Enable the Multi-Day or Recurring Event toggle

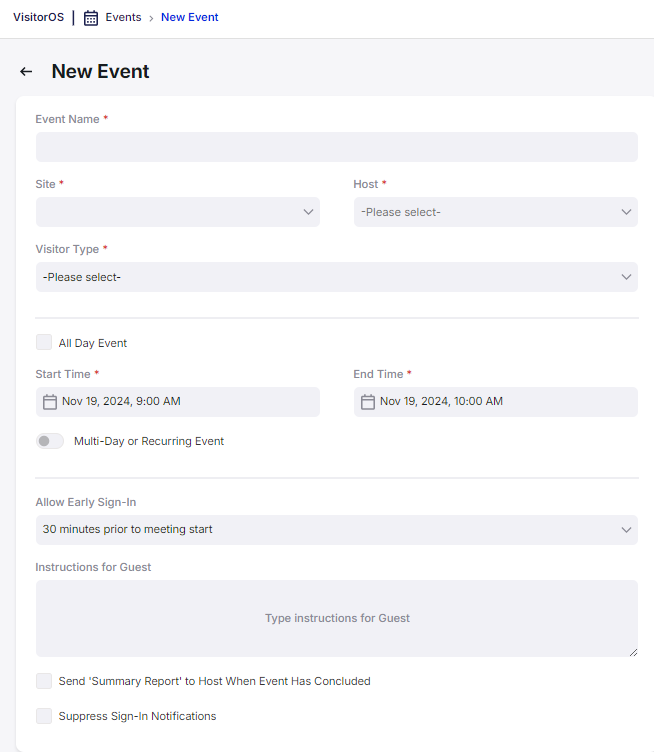click(50, 441)
